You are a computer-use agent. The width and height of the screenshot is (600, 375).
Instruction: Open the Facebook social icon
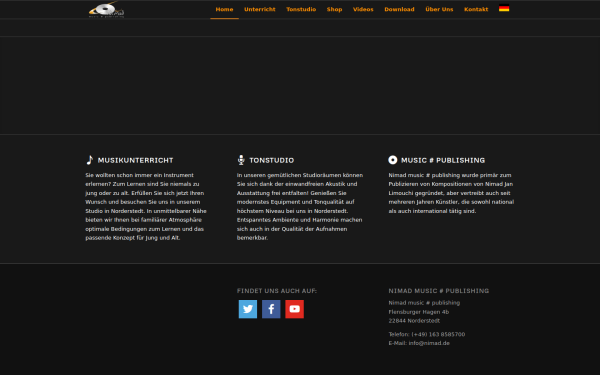click(271, 309)
